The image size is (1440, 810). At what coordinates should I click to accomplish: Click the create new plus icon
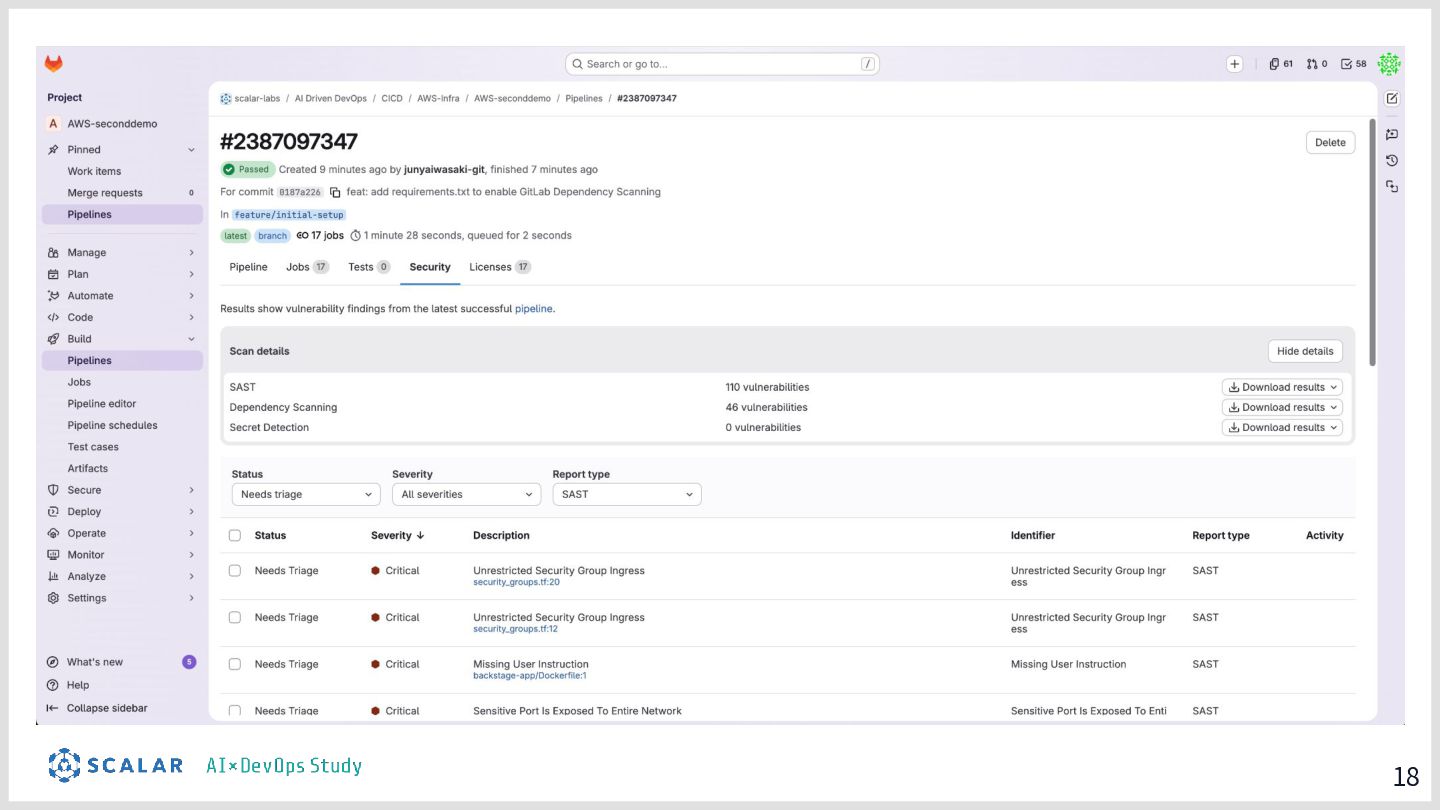[x=1234, y=64]
